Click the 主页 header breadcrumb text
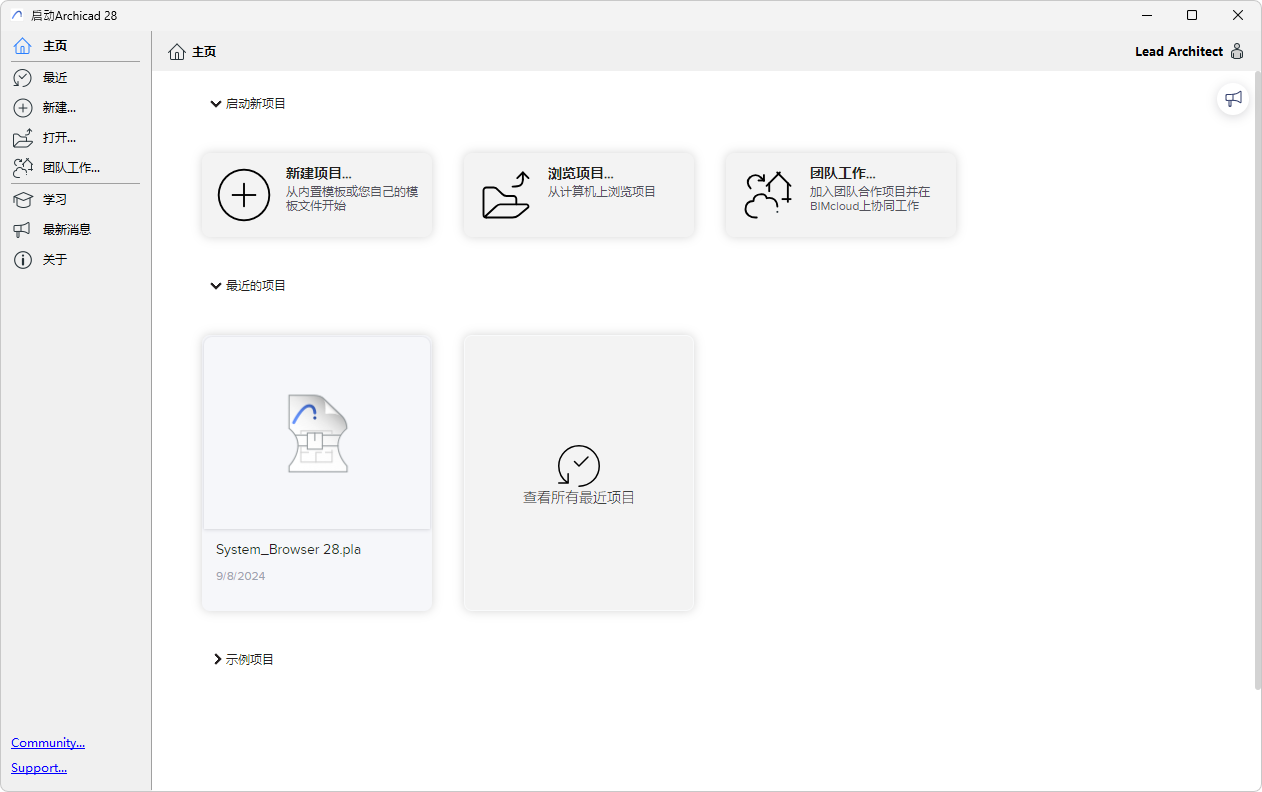The width and height of the screenshot is (1262, 792). click(x=204, y=52)
